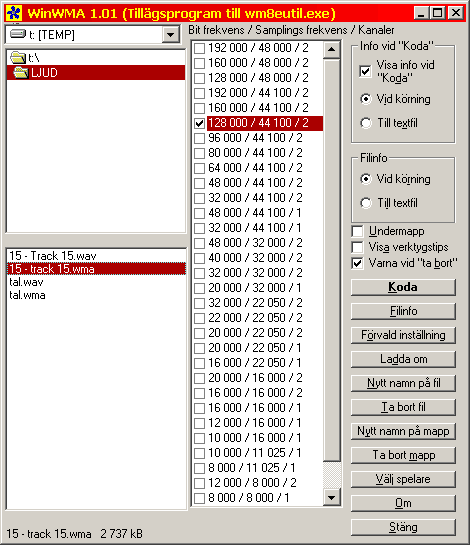
Task: Check the 96 000 / 44 100 / 2 box
Action: (199, 138)
